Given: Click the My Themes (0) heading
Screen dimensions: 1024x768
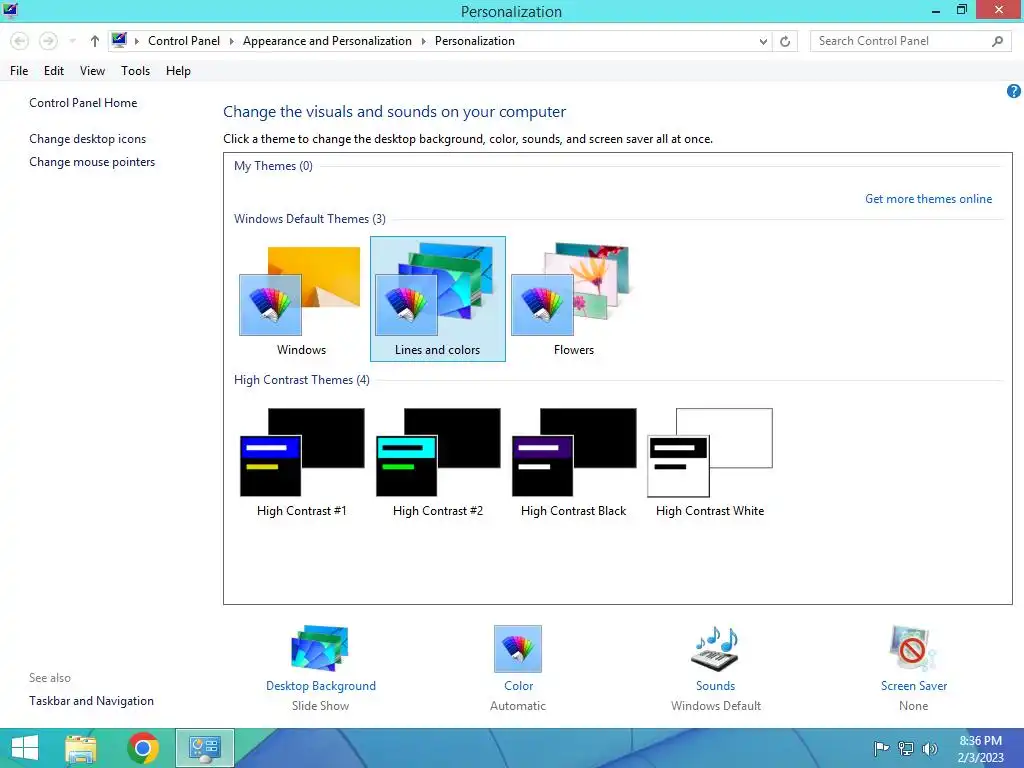Looking at the screenshot, I should [273, 166].
